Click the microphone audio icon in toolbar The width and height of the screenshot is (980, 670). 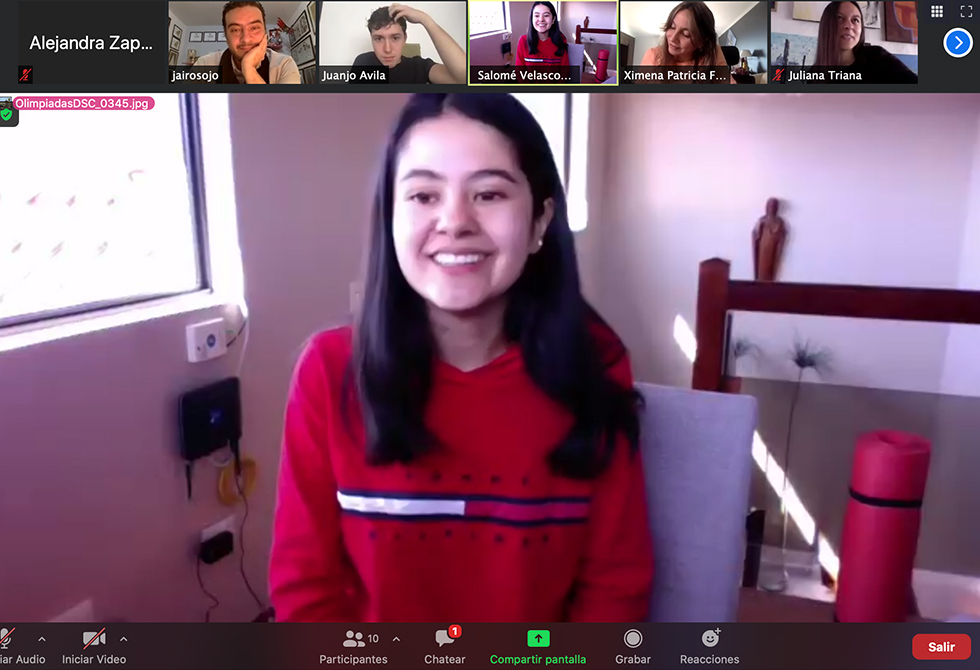coord(8,638)
